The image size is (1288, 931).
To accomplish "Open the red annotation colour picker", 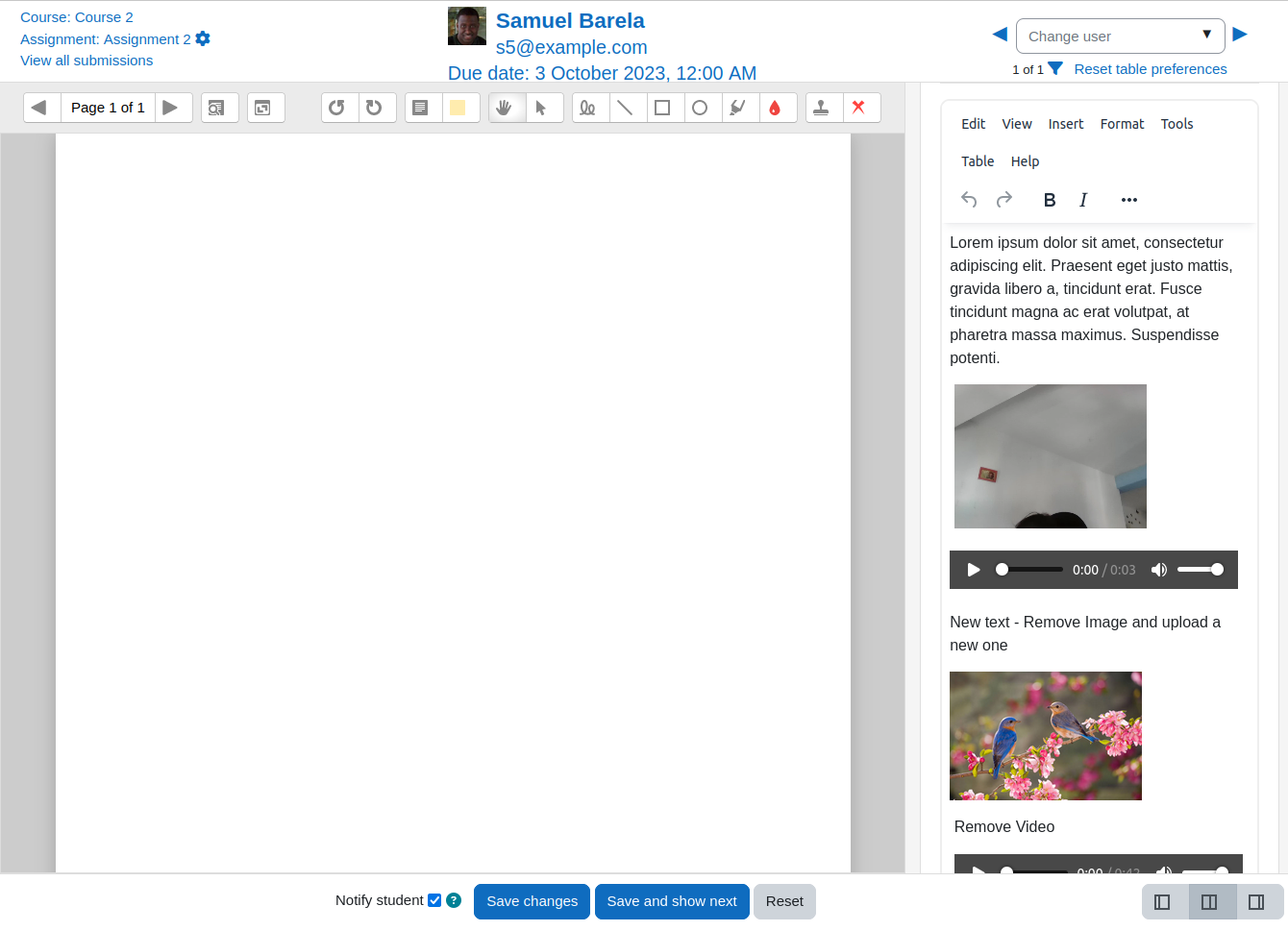I will click(778, 108).
